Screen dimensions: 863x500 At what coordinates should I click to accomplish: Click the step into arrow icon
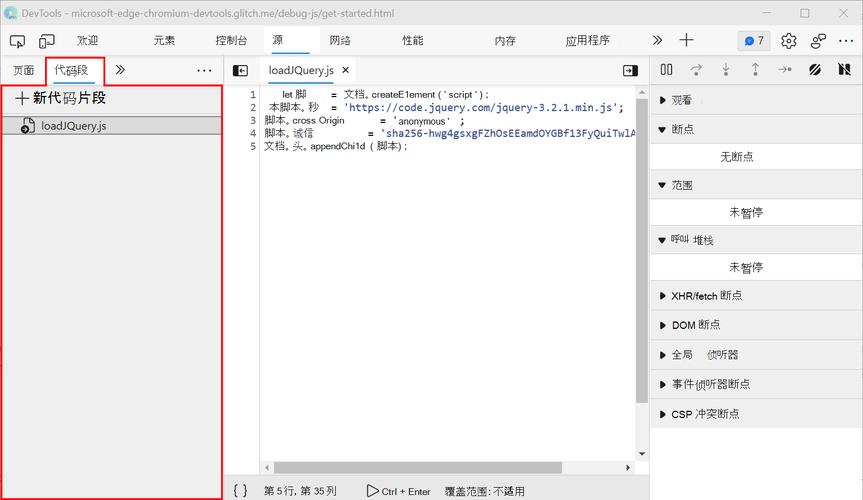pos(726,70)
